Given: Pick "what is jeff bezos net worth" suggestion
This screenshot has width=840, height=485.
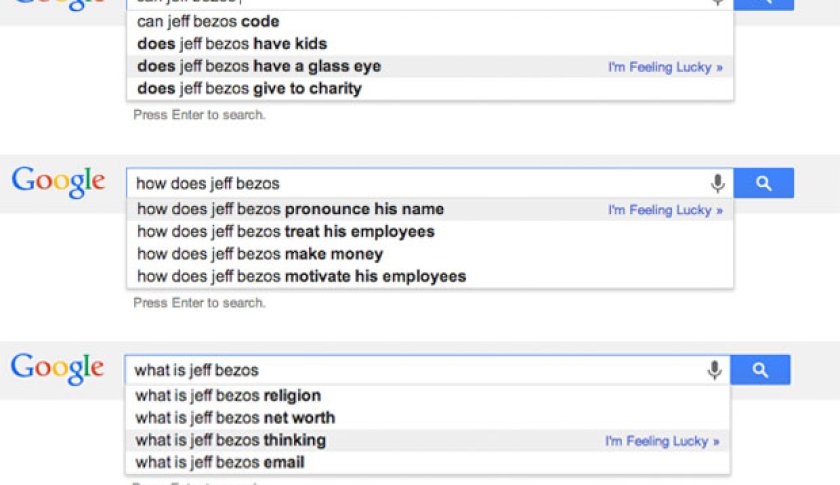Looking at the screenshot, I should 235,418.
